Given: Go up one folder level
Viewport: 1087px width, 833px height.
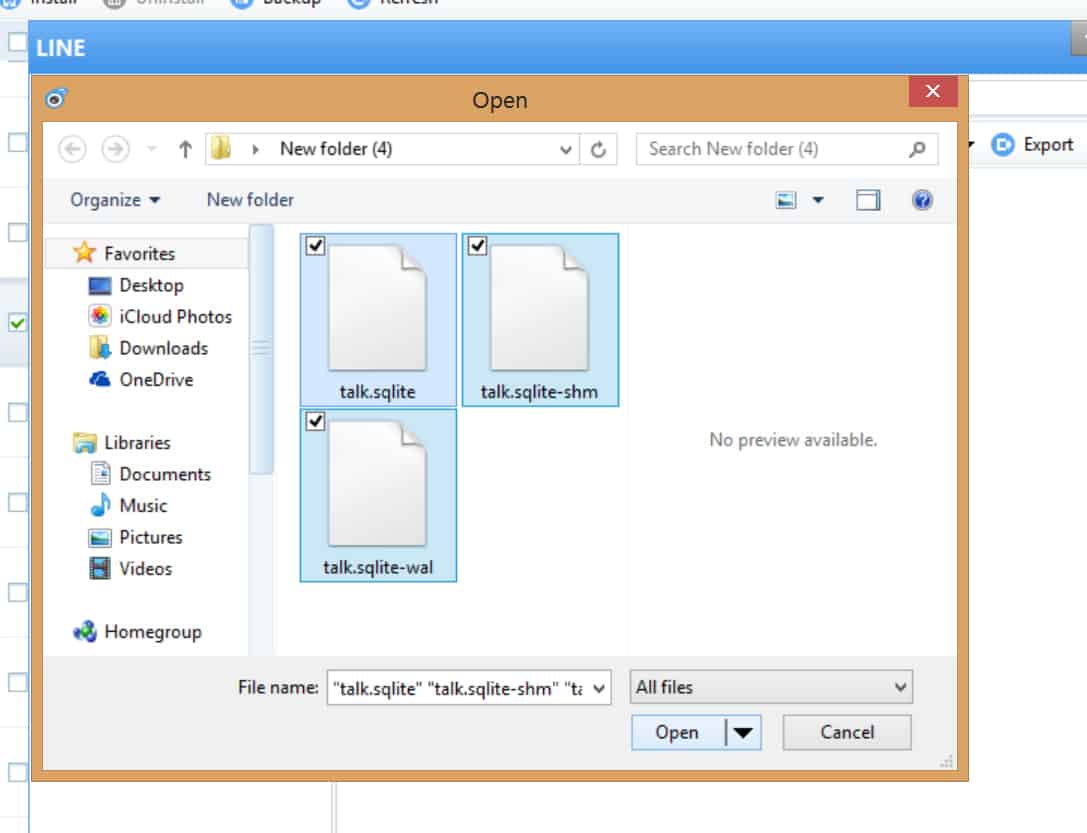Looking at the screenshot, I should pos(185,149).
